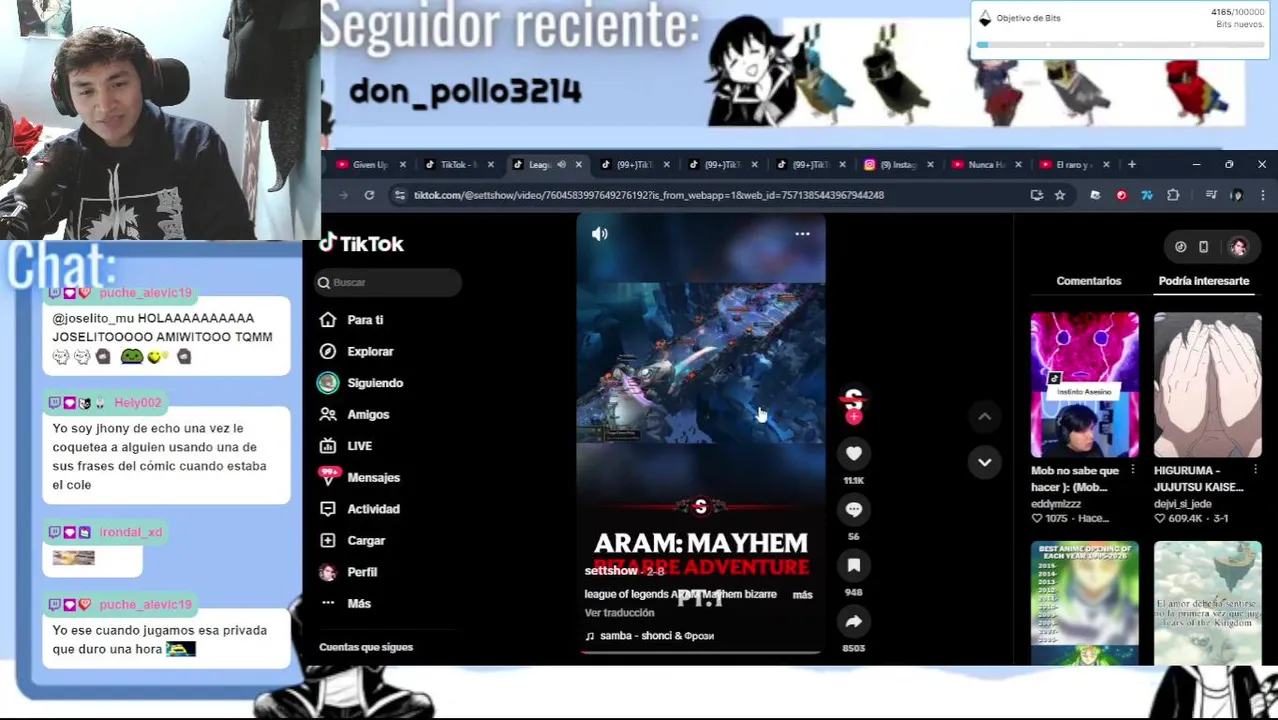Click the Objetivo de Bits progress bar
1278x720 pixels.
pos(1120,45)
